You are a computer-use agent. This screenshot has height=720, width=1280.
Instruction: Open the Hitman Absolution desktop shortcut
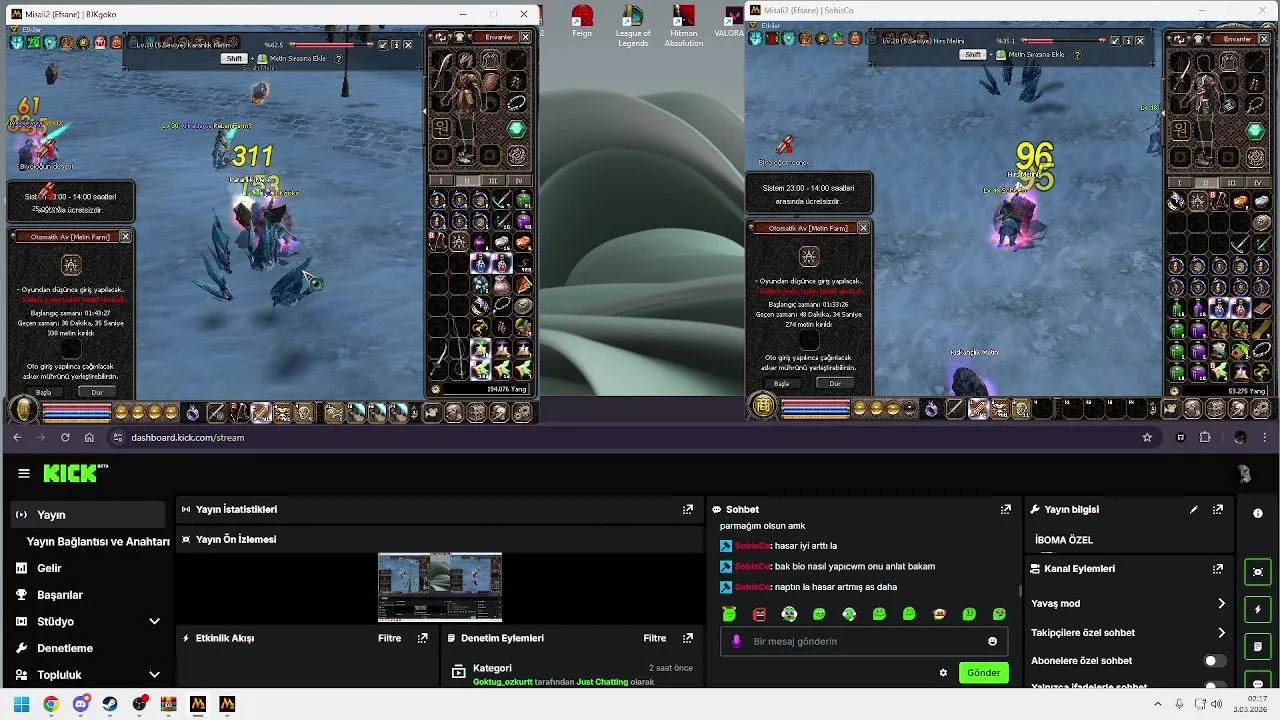pyautogui.click(x=683, y=27)
